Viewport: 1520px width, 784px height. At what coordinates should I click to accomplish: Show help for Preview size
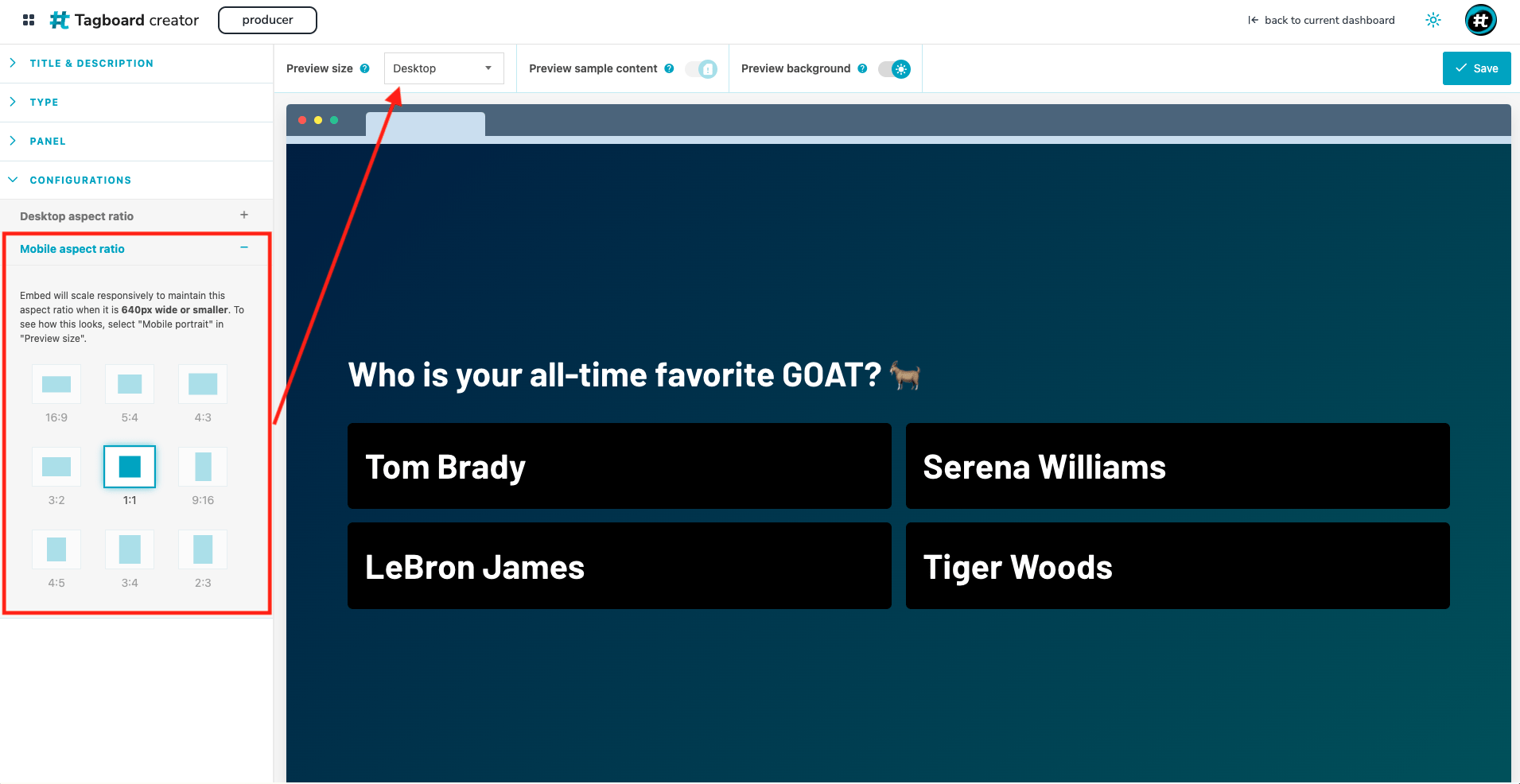coord(365,68)
